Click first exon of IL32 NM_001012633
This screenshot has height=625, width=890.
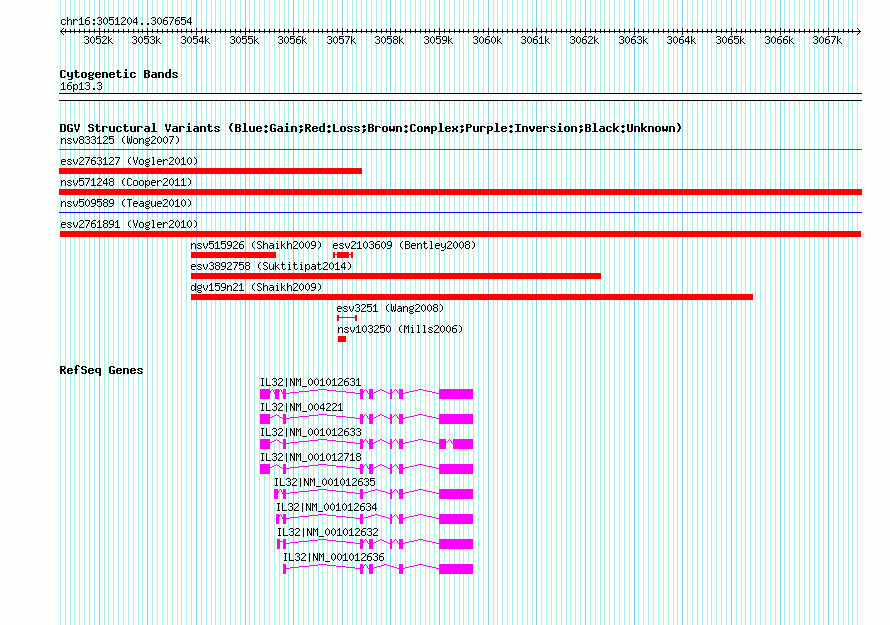point(265,444)
